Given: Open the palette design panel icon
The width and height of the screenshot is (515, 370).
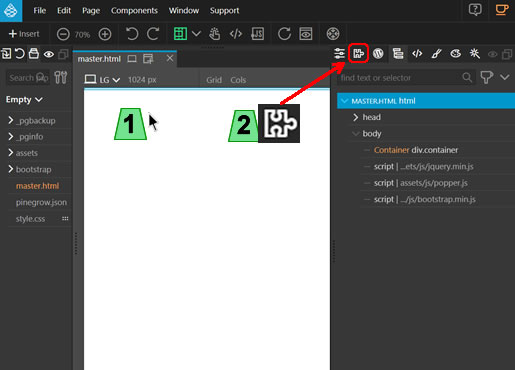Looking at the screenshot, I should 456,54.
